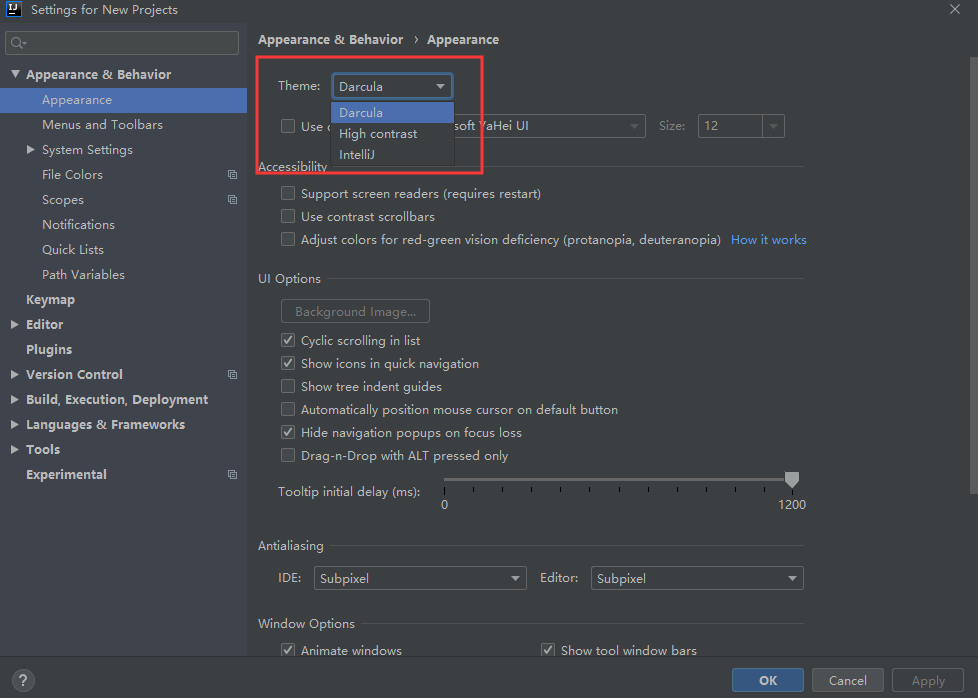Uncheck Hide navigation popups on focus loss
This screenshot has width=978, height=698.
288,432
